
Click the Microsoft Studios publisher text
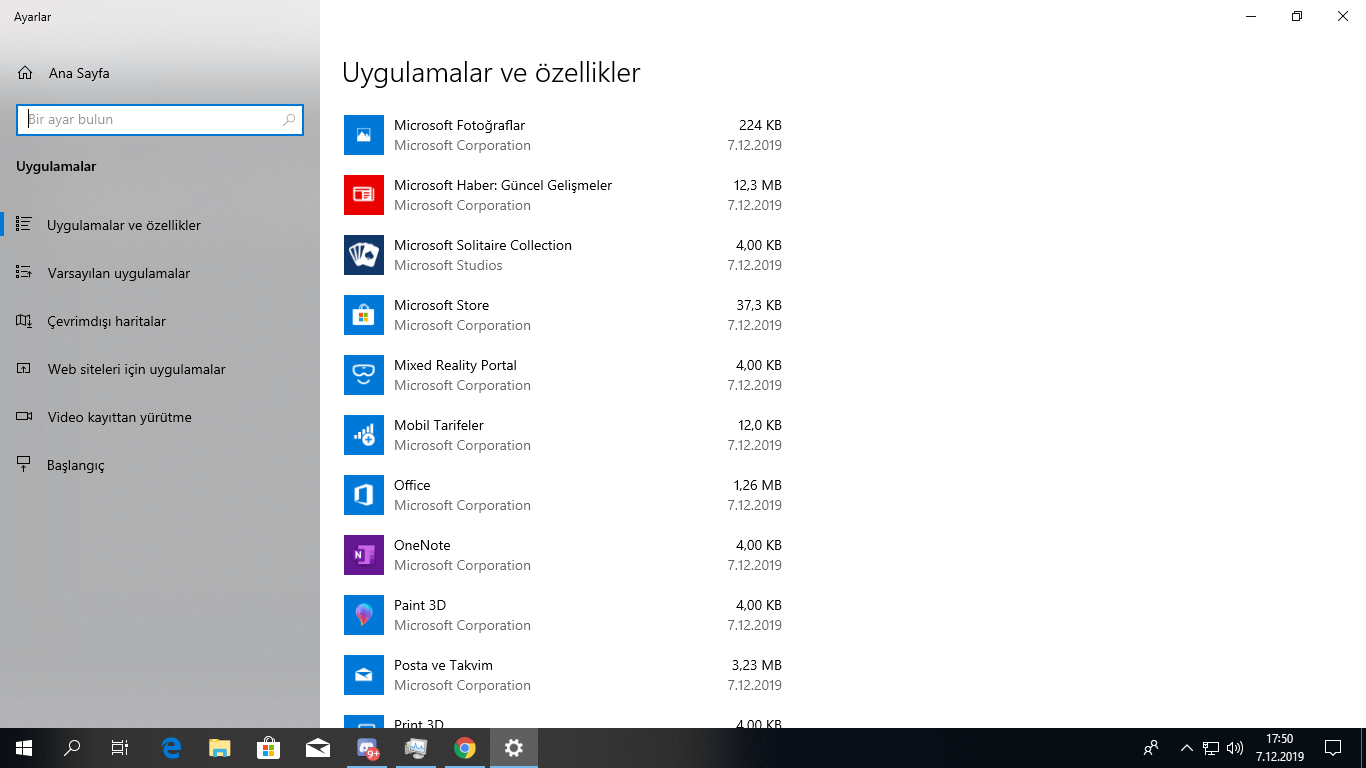click(448, 265)
